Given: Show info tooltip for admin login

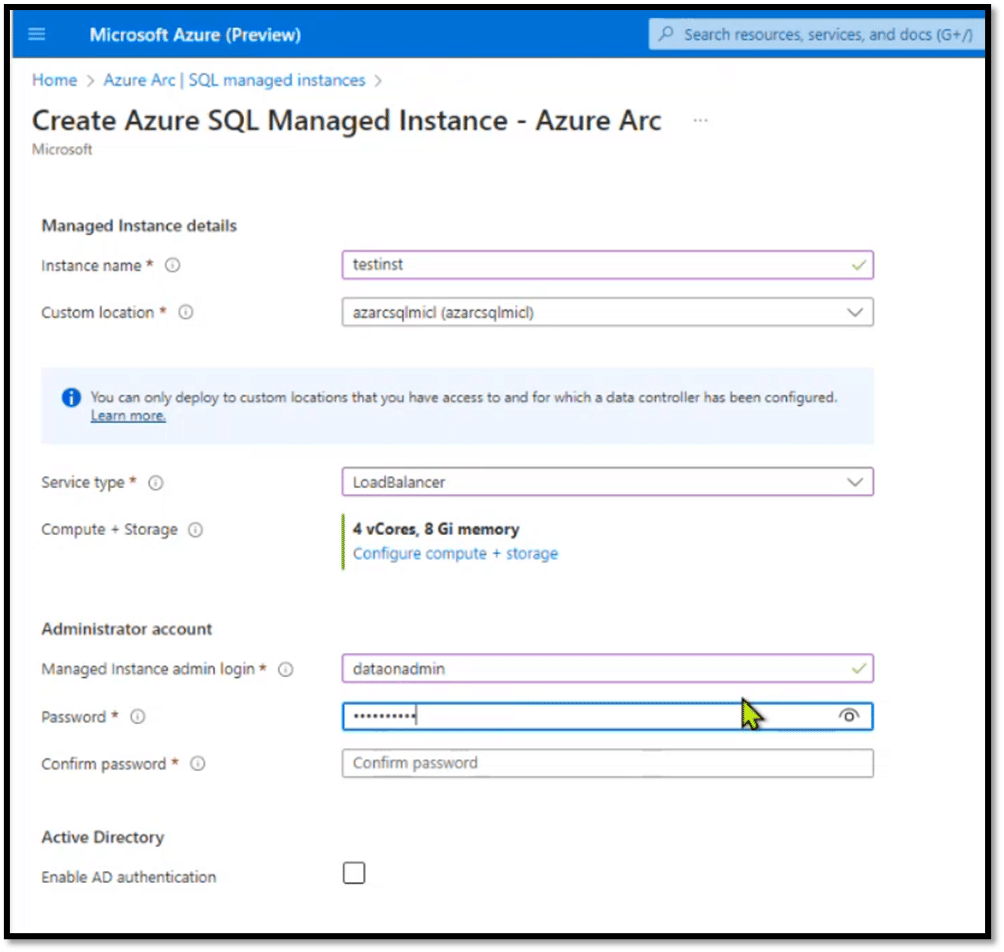Looking at the screenshot, I should pos(286,670).
